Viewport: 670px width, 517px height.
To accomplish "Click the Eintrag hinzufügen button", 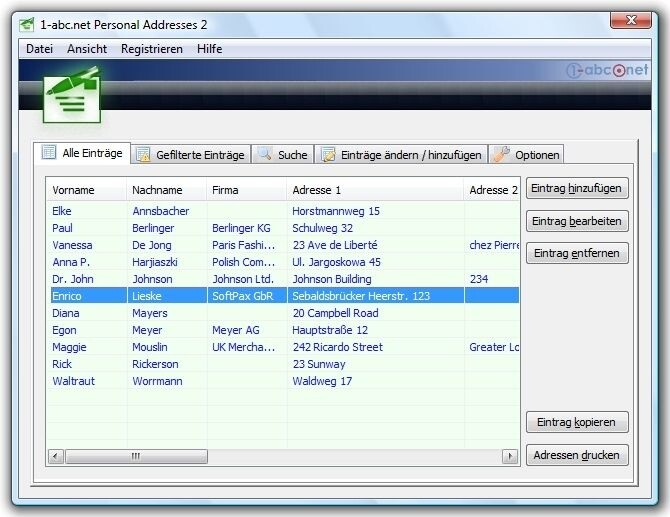I will [577, 188].
